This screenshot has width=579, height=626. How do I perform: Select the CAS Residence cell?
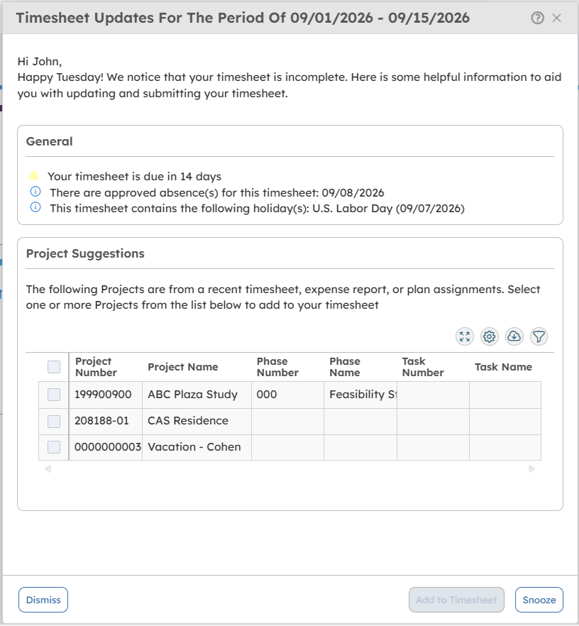(x=197, y=421)
